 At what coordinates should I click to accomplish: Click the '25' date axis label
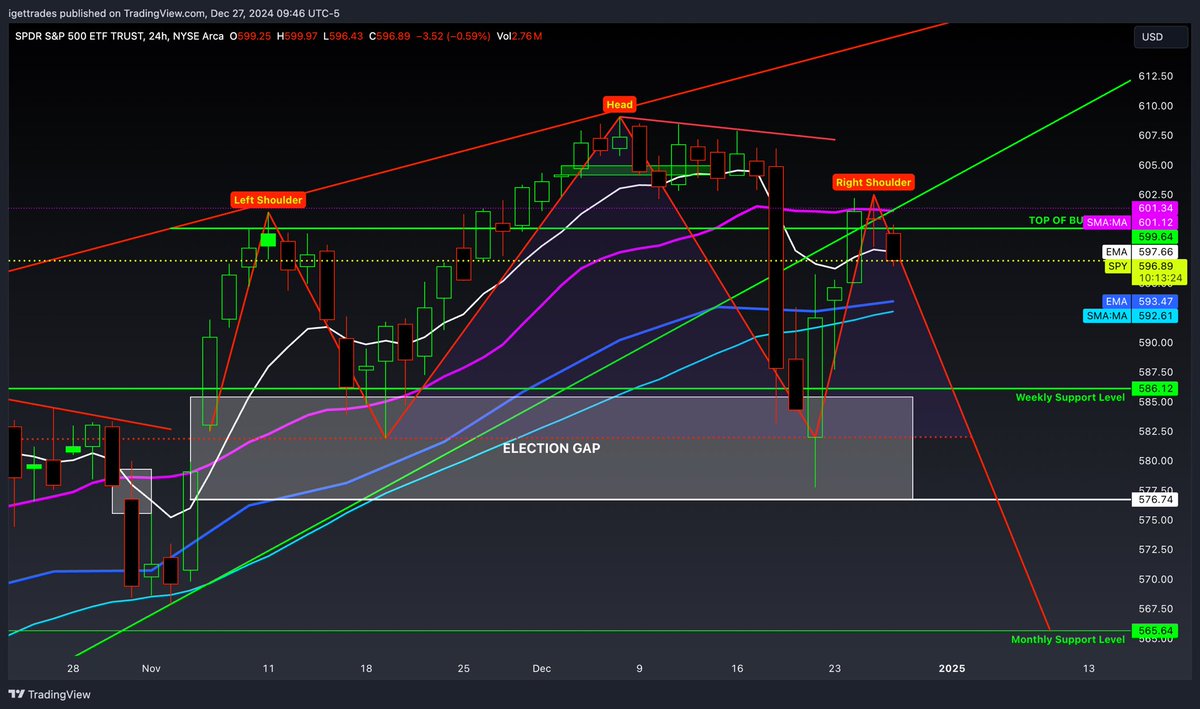click(464, 667)
